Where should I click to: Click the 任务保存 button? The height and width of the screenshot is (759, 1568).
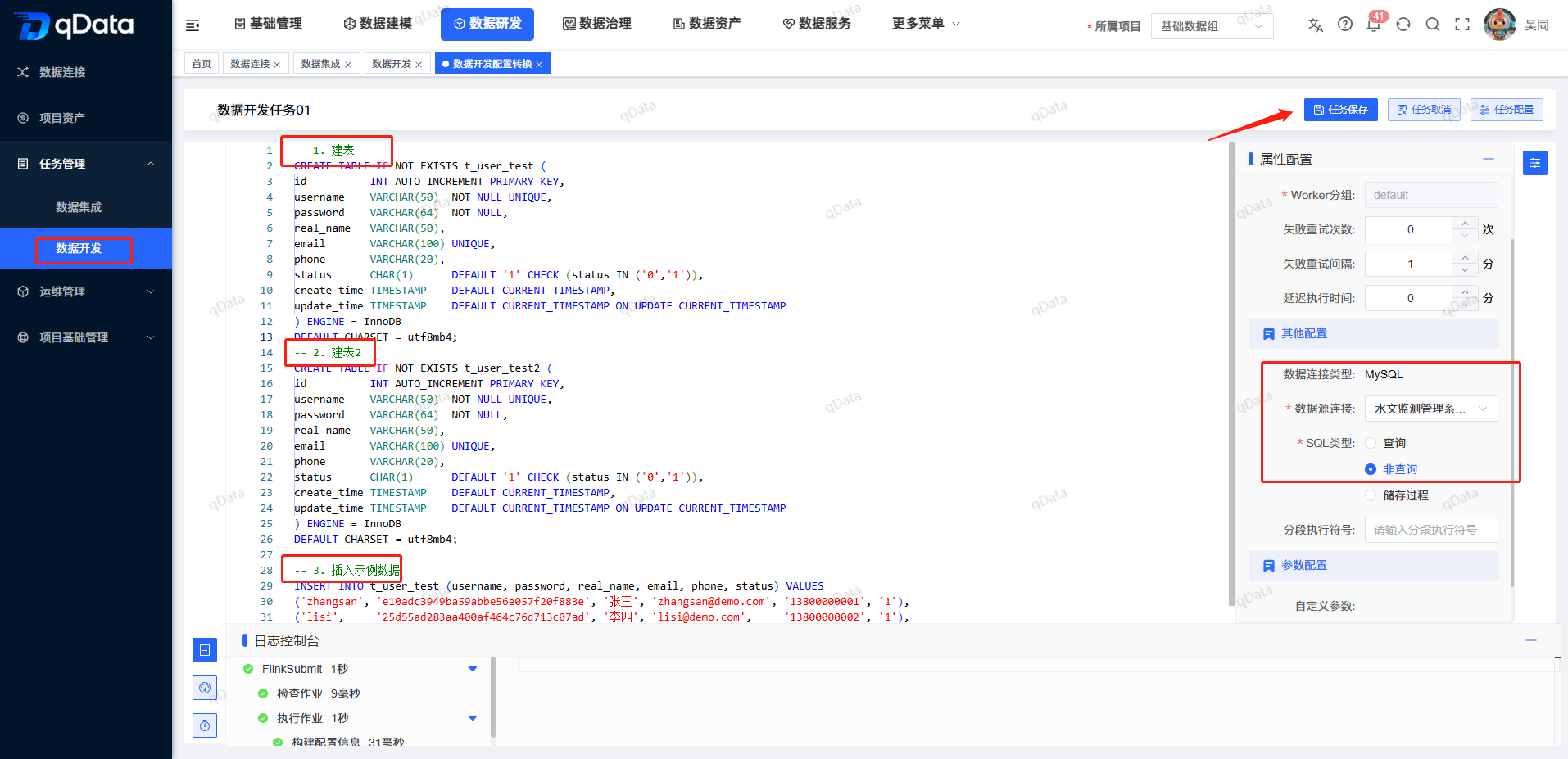tap(1341, 110)
